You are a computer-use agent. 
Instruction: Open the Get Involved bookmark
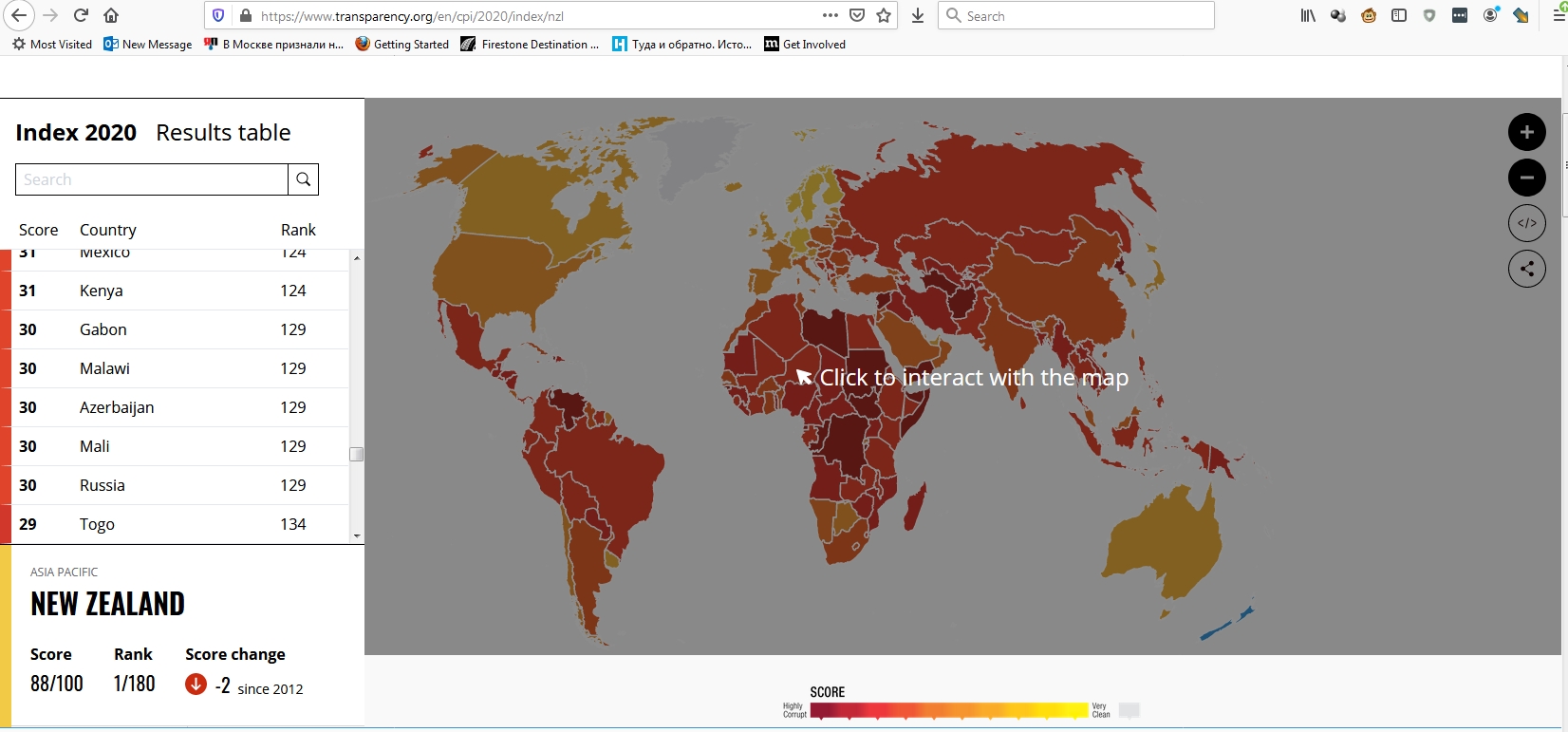pos(805,44)
